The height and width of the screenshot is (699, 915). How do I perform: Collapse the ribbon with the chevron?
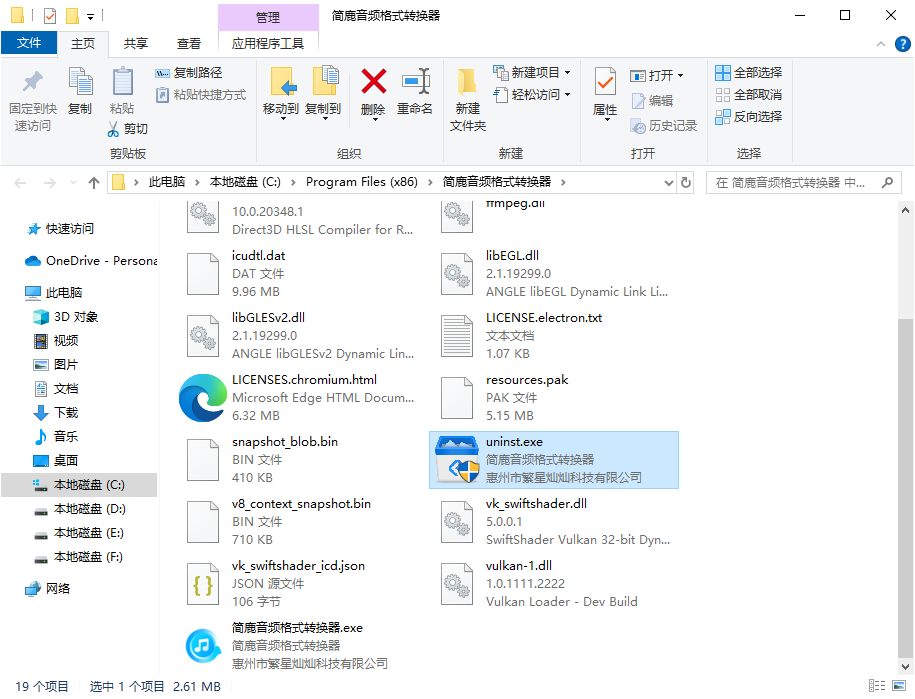click(881, 44)
